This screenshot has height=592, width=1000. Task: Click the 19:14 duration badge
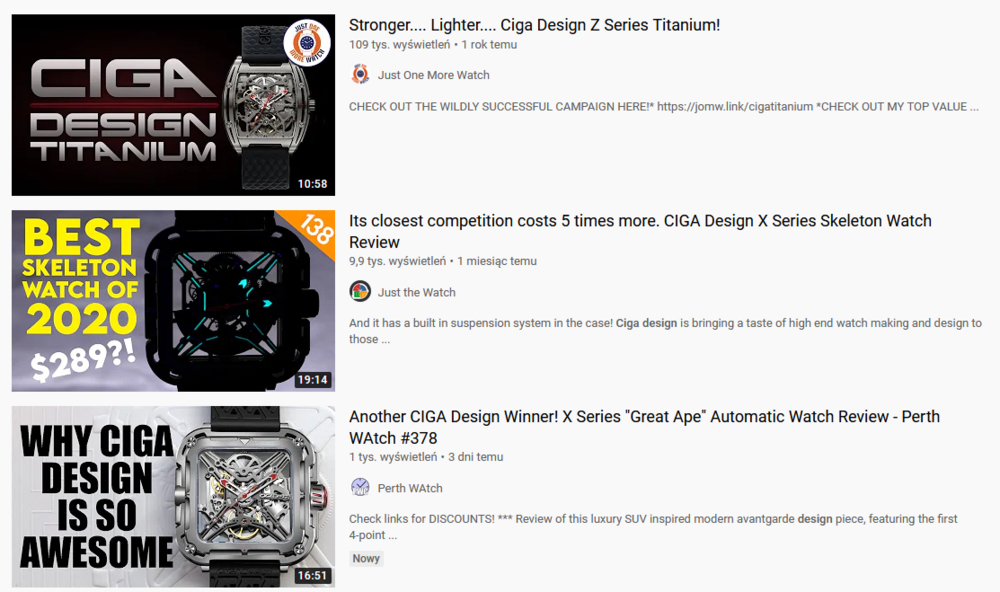click(x=312, y=380)
